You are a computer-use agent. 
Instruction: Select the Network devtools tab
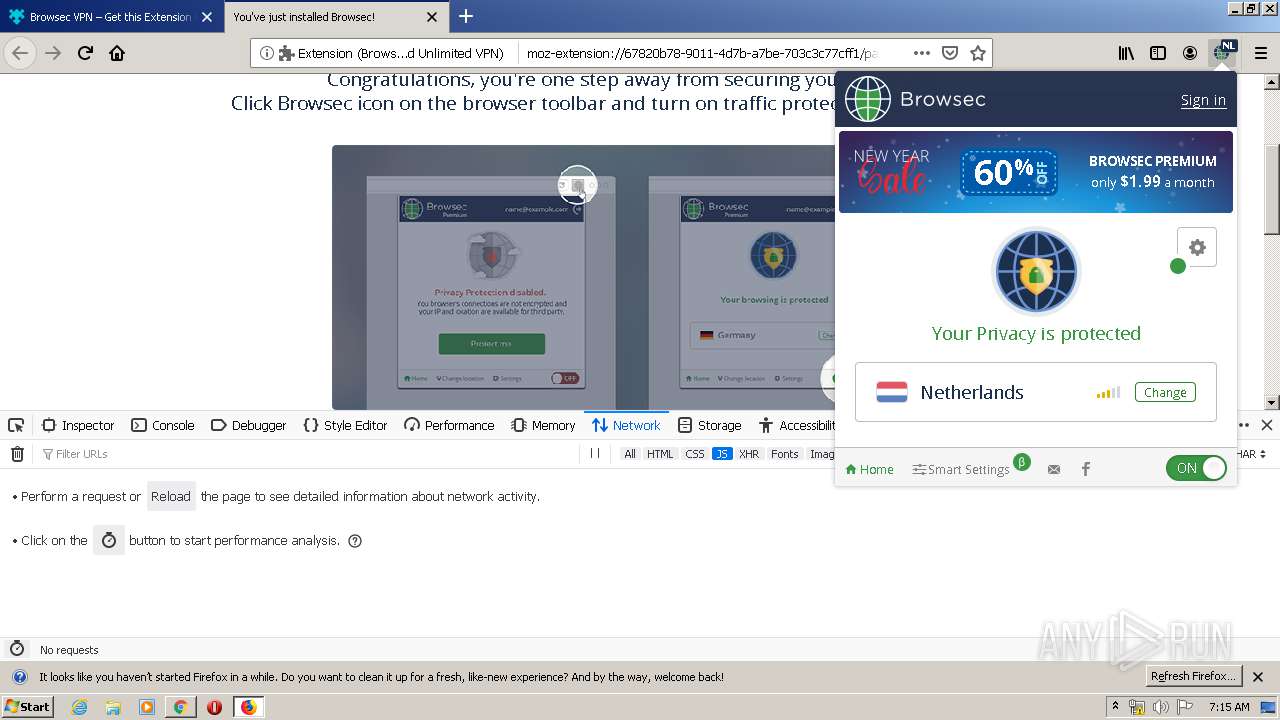tap(626, 425)
